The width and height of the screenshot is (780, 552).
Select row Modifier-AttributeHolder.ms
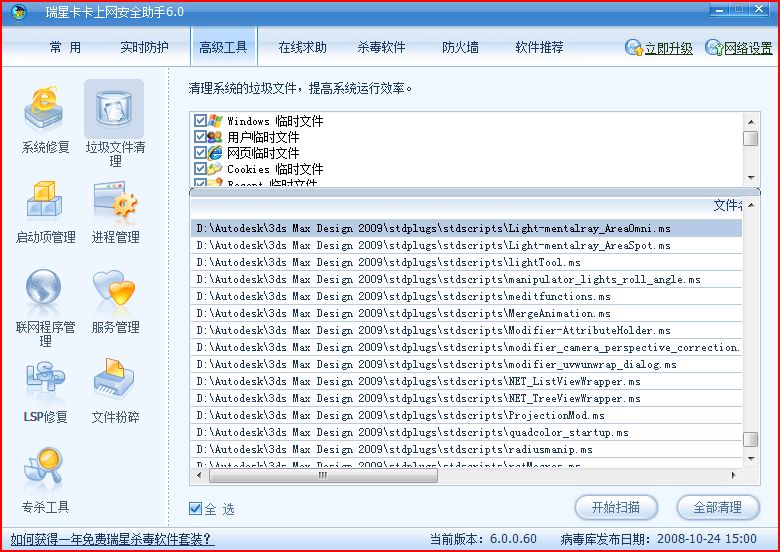tap(467, 330)
